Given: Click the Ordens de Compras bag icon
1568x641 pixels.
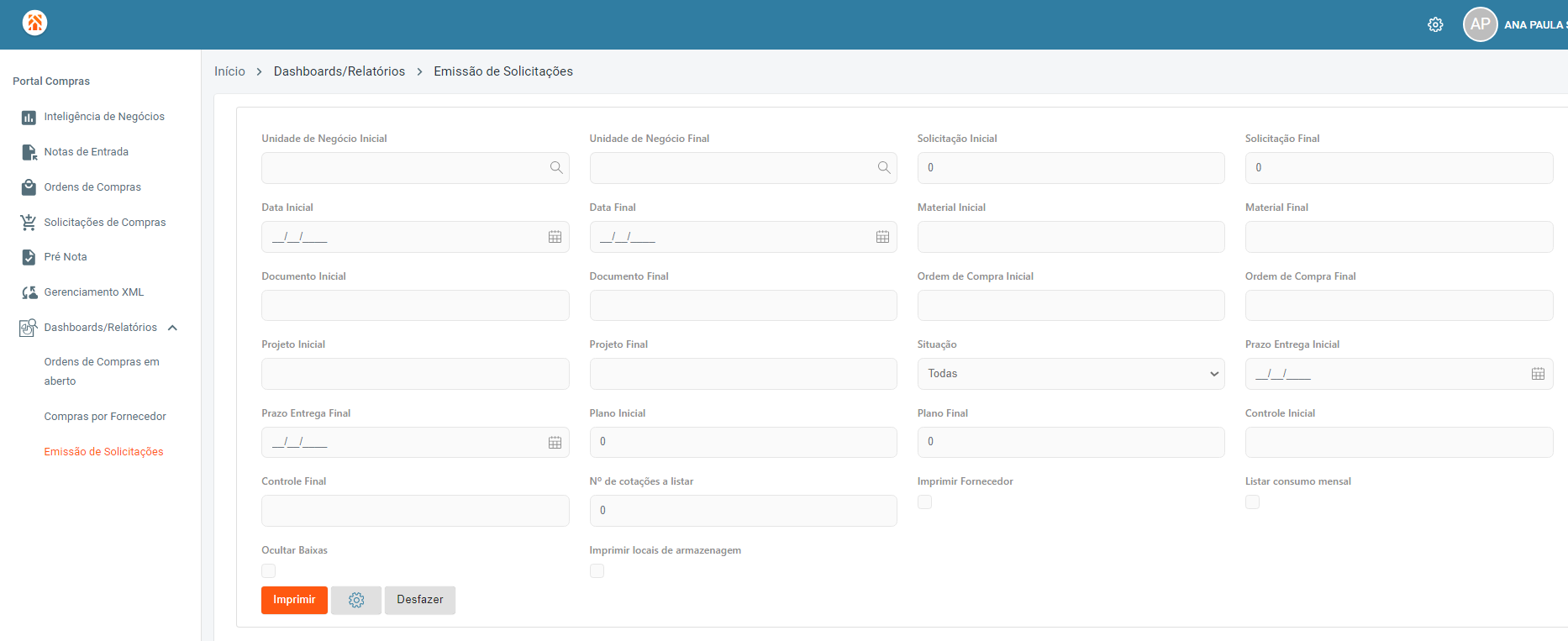Looking at the screenshot, I should click(29, 187).
